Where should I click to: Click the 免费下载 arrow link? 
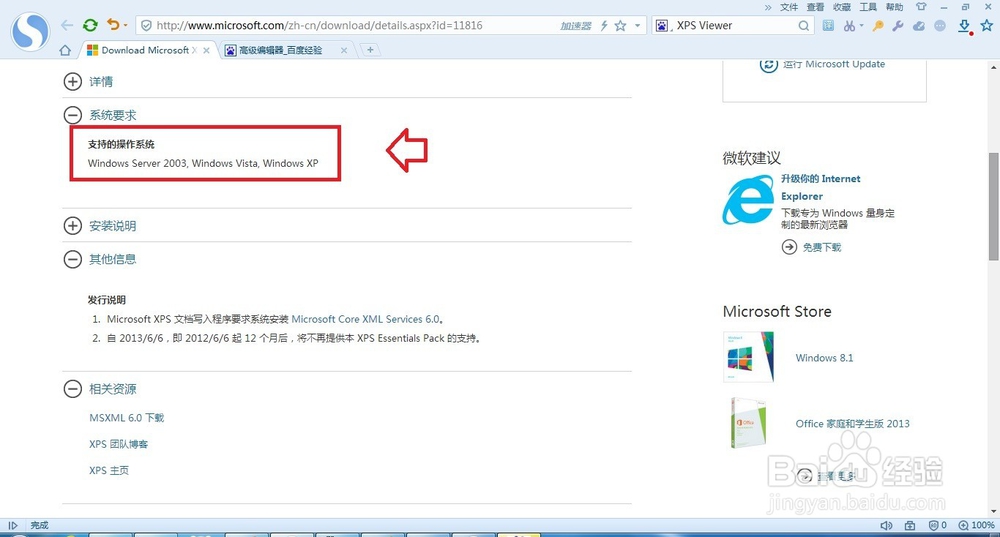[x=812, y=247]
